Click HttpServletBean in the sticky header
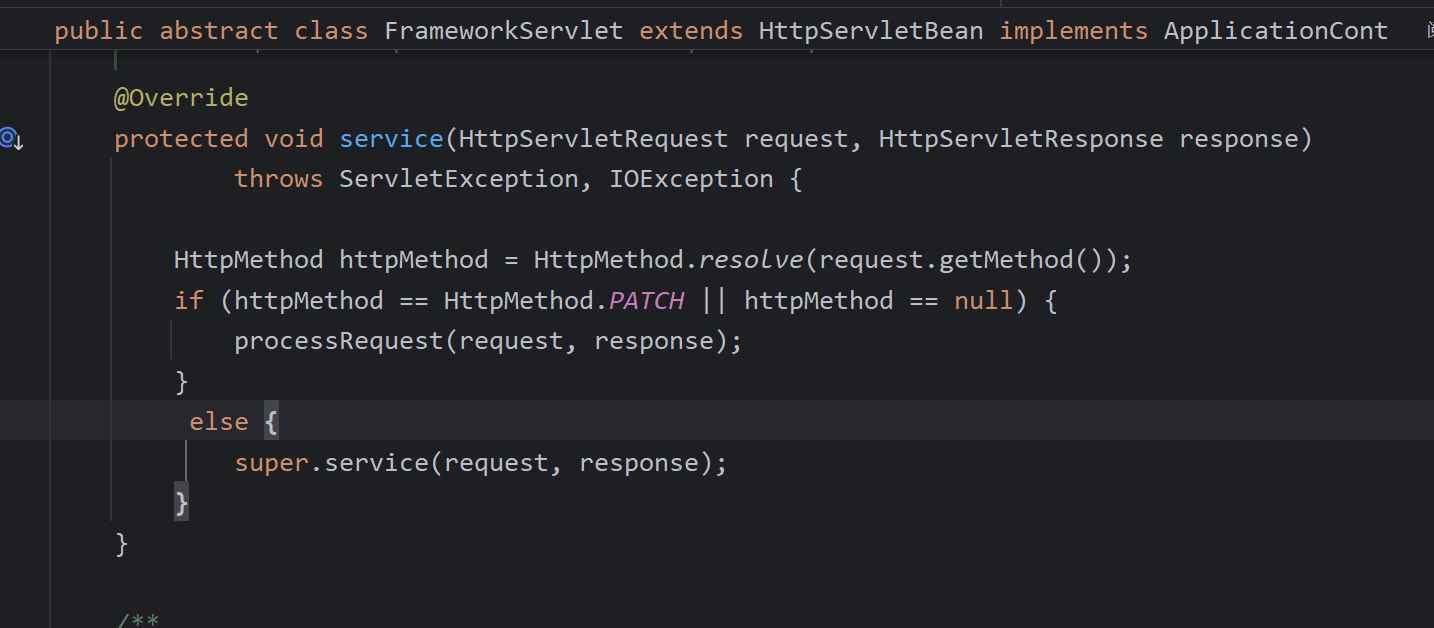Viewport: 1434px width, 628px height. [871, 31]
